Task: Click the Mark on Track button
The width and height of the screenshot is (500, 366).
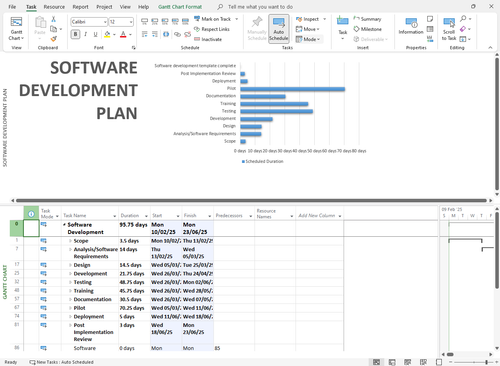Action: pyautogui.click(x=213, y=19)
